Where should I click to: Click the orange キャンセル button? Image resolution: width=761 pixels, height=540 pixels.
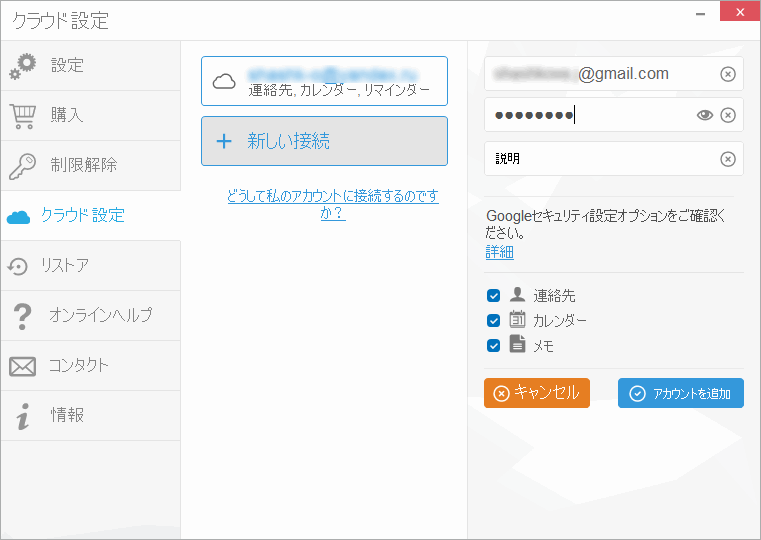(537, 393)
